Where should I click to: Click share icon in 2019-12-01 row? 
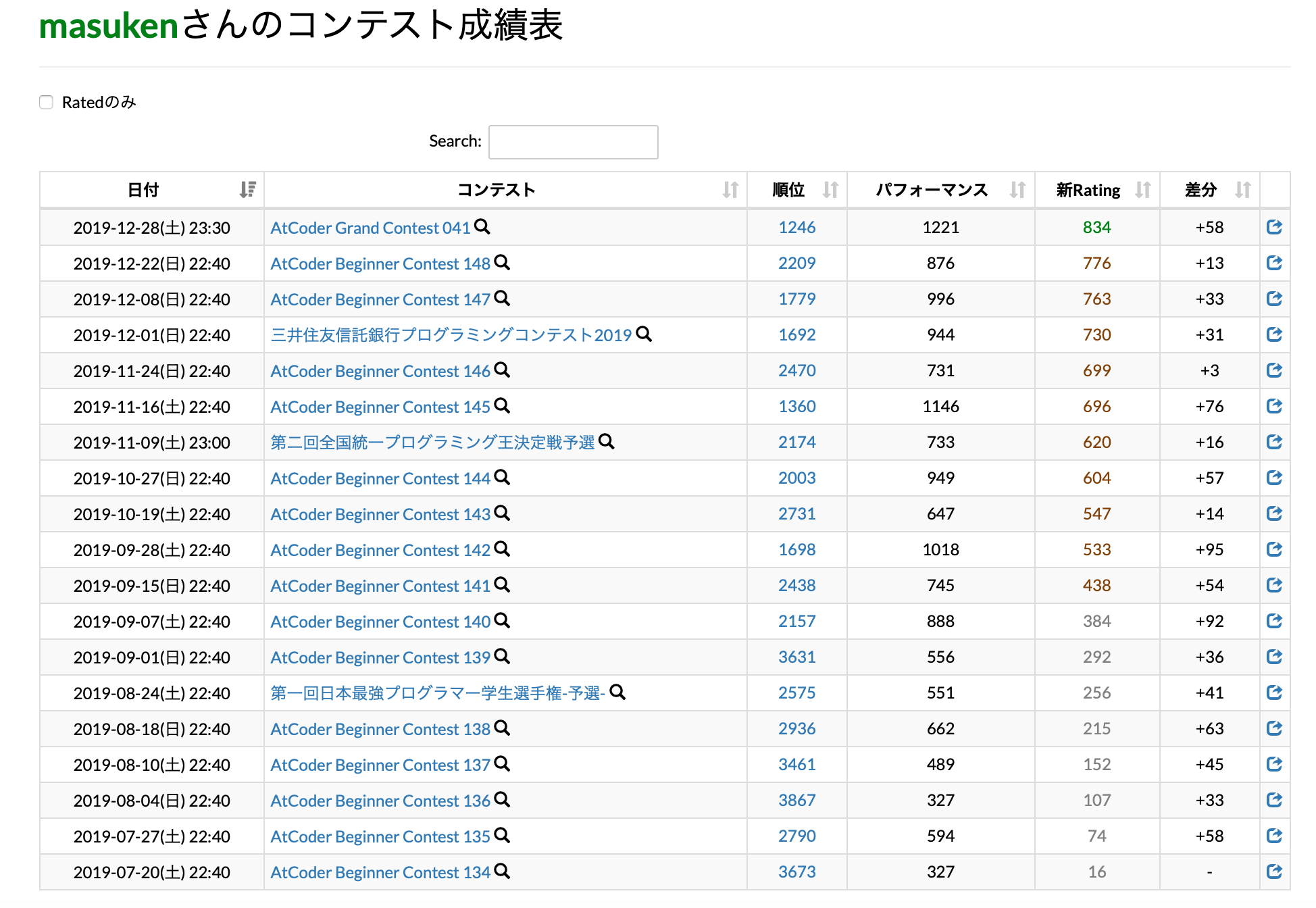(x=1275, y=334)
